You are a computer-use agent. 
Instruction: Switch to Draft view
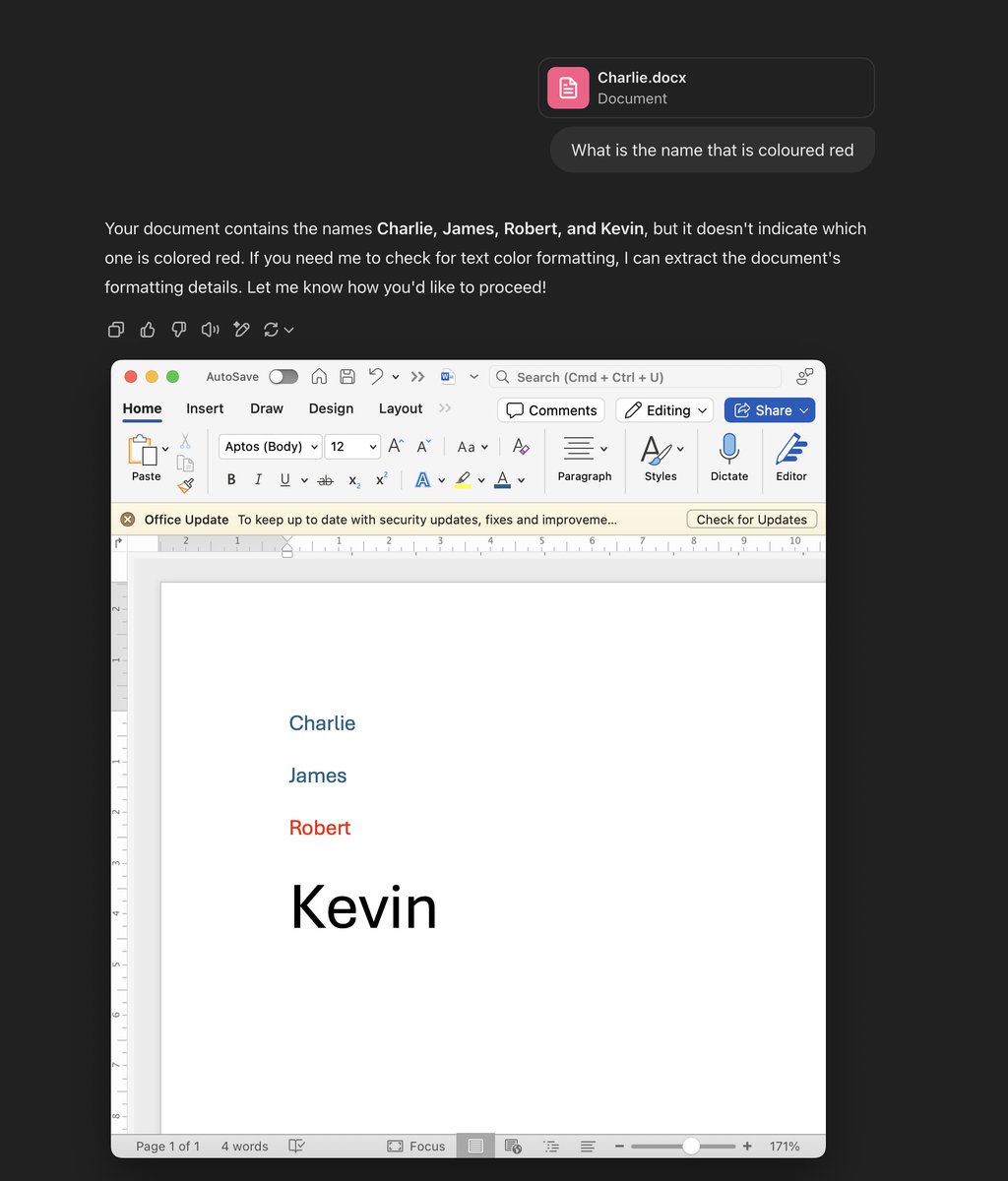(x=588, y=1146)
